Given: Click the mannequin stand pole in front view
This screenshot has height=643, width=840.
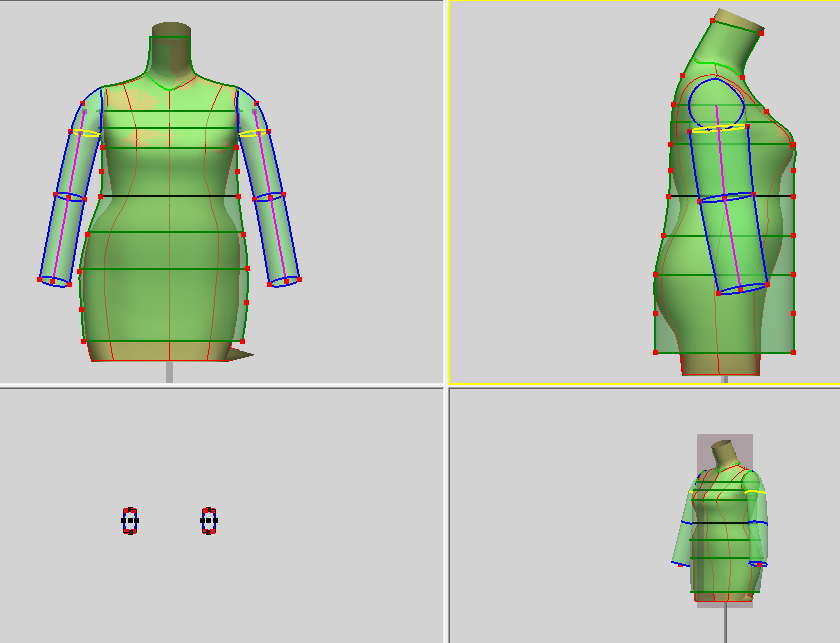Looking at the screenshot, I should click(169, 371).
